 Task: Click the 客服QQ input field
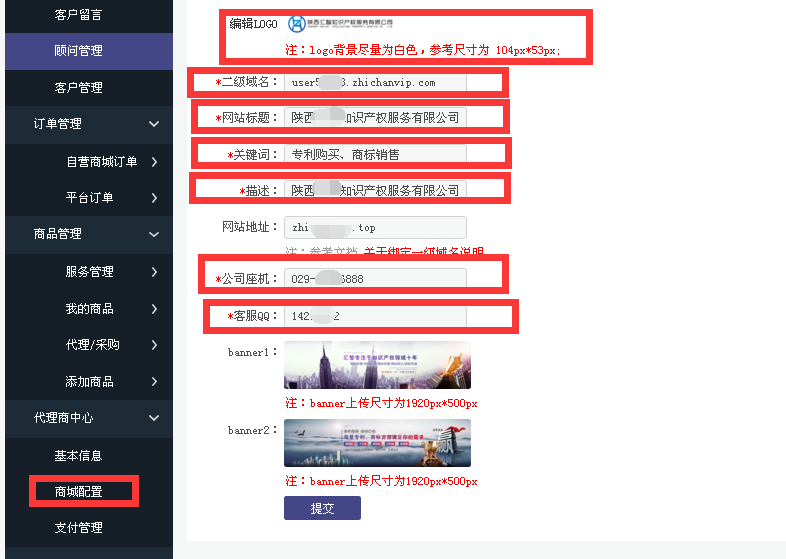tap(375, 316)
